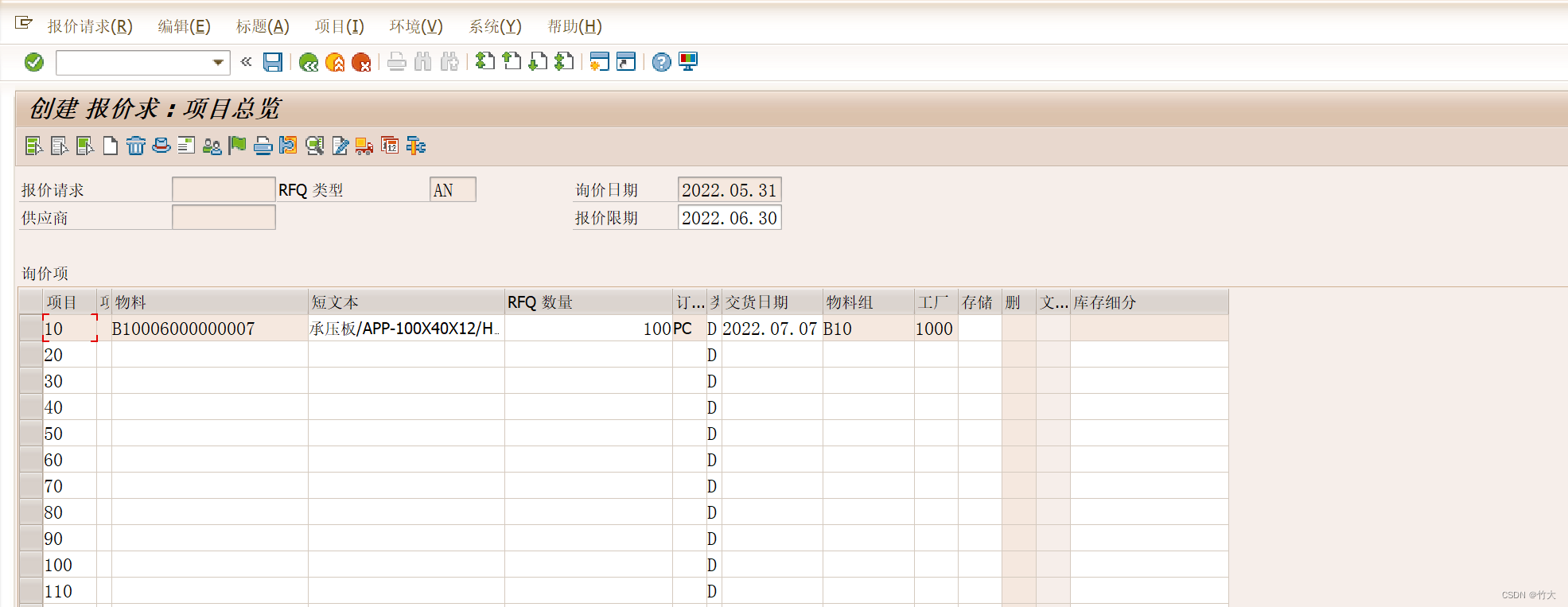
Task: Click the grey Print icon in top toolbar
Action: [397, 62]
